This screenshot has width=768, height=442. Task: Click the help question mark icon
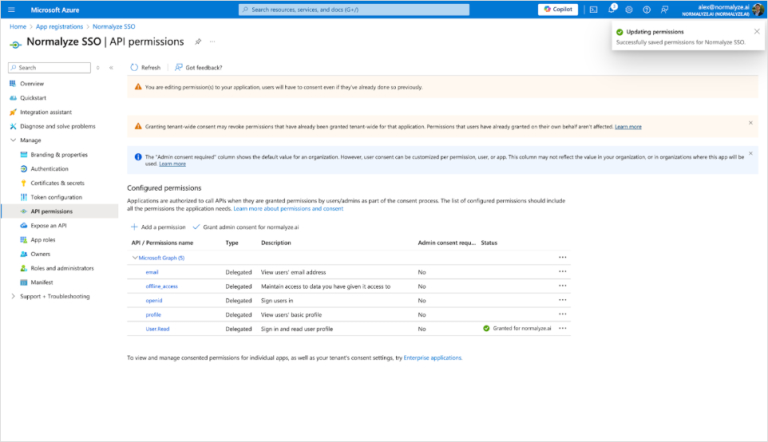[x=645, y=9]
